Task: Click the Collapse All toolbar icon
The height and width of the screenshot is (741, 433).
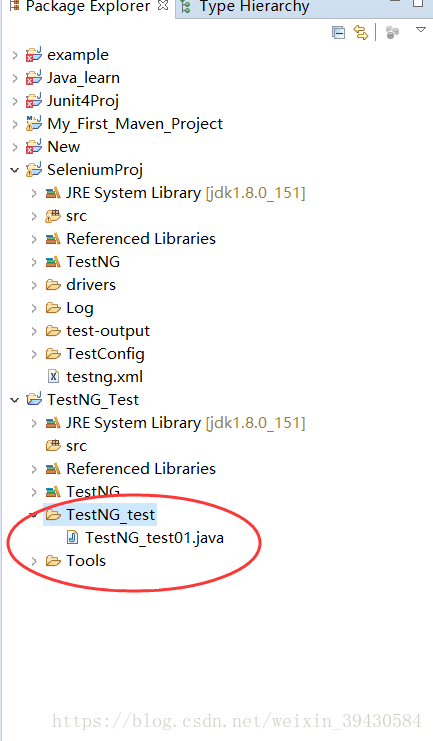Action: pyautogui.click(x=338, y=33)
